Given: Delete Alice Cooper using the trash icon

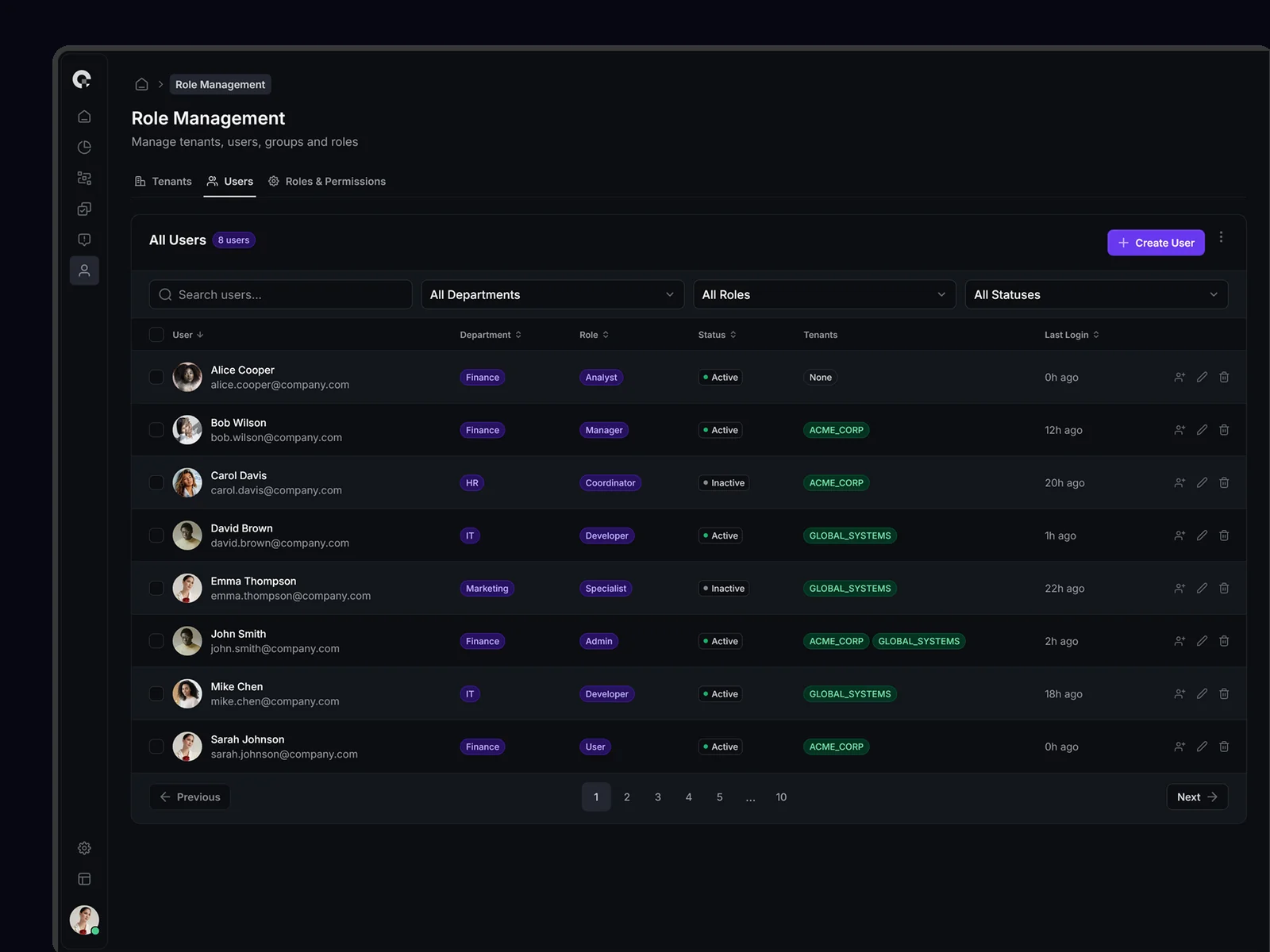Looking at the screenshot, I should click(1224, 377).
